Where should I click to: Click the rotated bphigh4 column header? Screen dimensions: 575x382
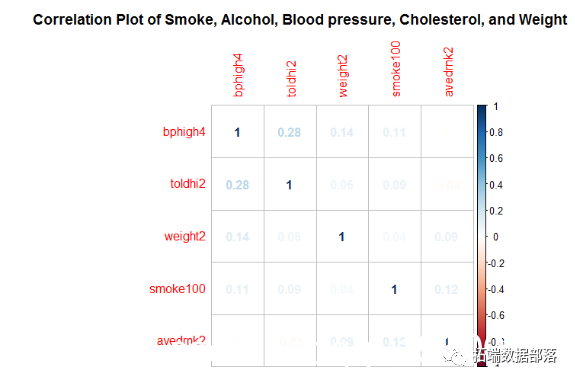pos(238,75)
